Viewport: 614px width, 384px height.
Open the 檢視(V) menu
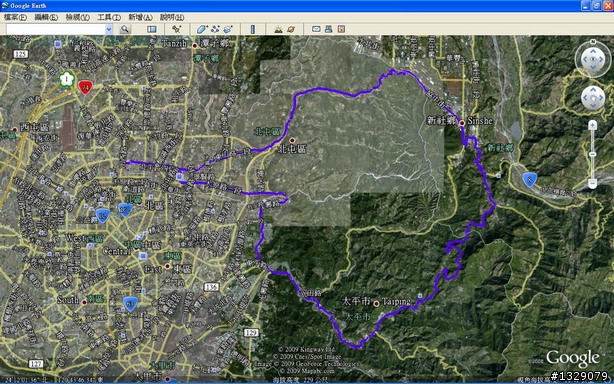[78, 17]
